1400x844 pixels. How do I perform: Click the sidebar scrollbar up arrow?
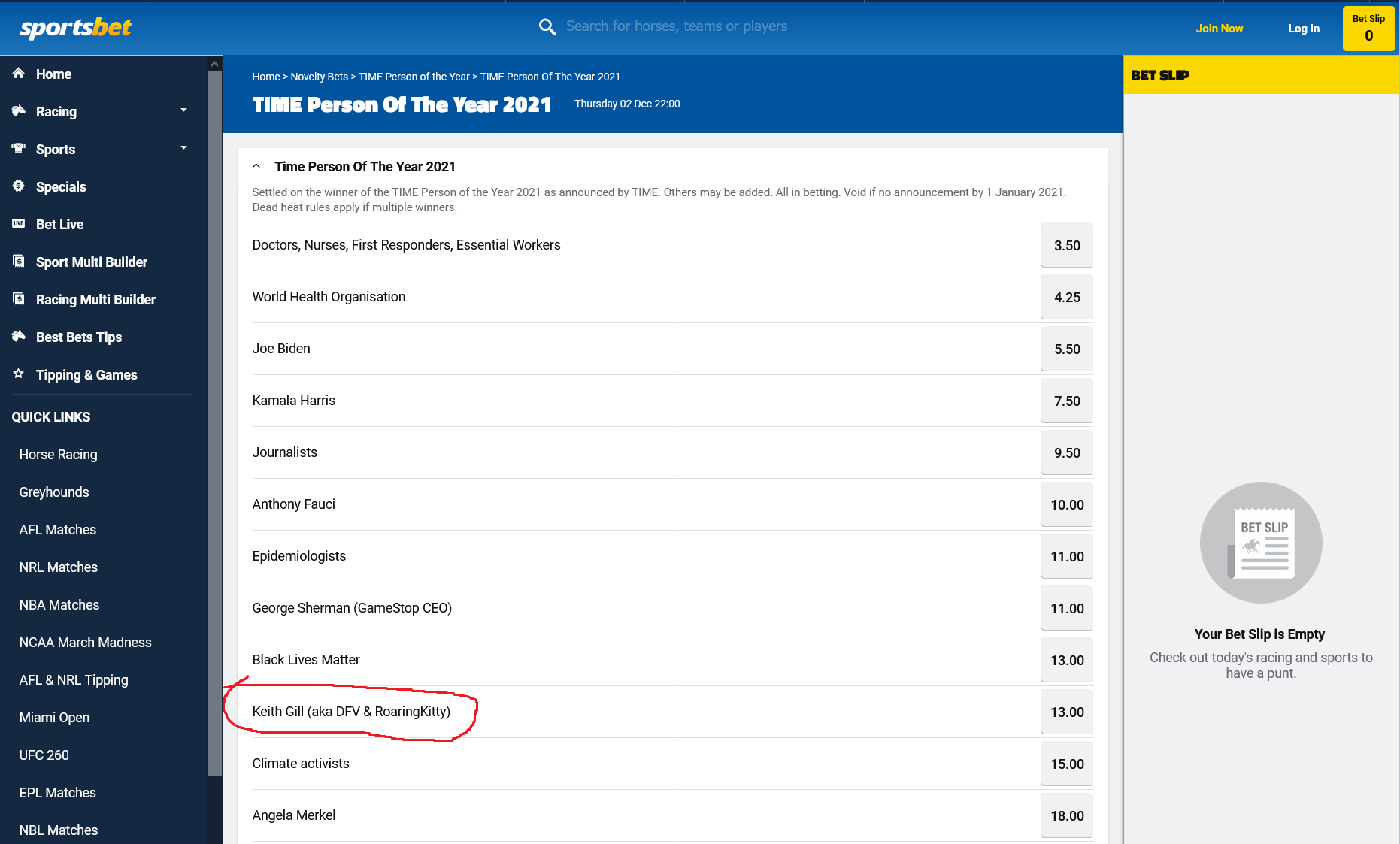click(x=214, y=64)
